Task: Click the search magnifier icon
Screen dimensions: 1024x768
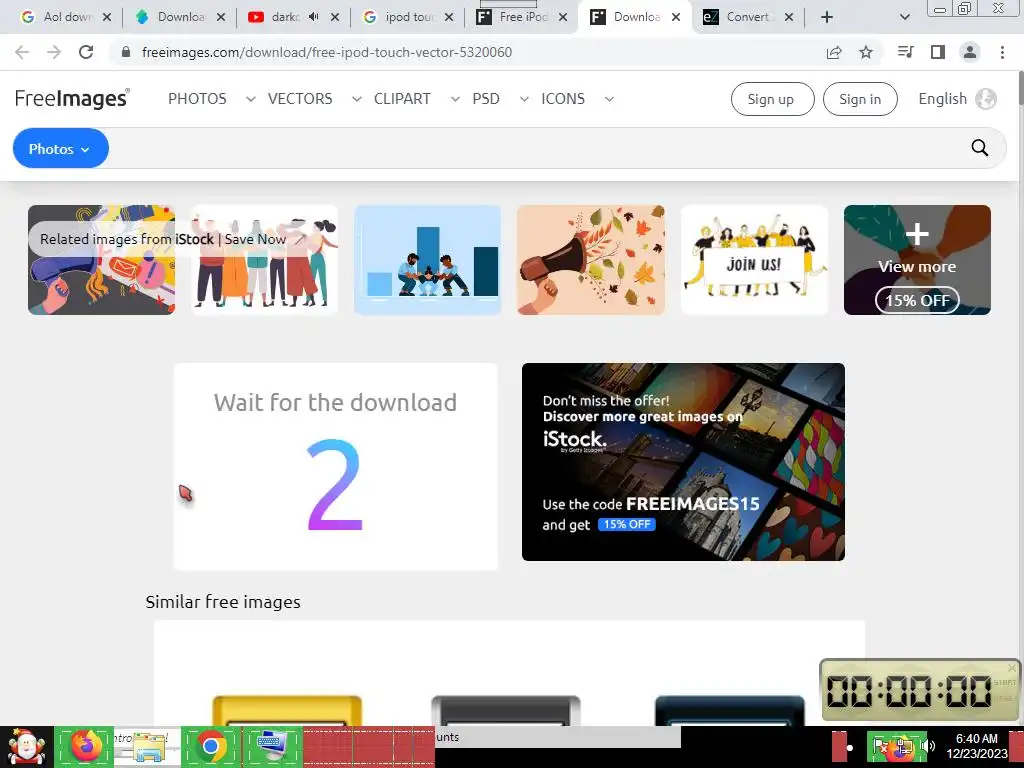Action: [980, 148]
